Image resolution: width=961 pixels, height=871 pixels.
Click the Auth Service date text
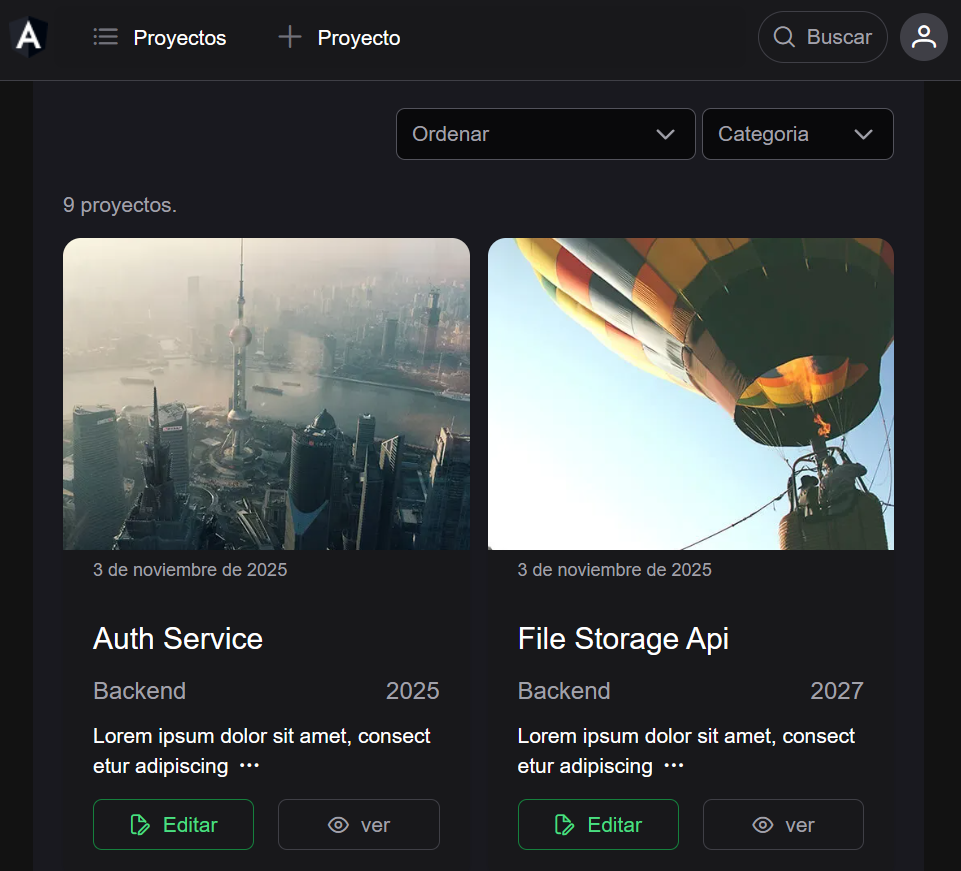tap(190, 569)
